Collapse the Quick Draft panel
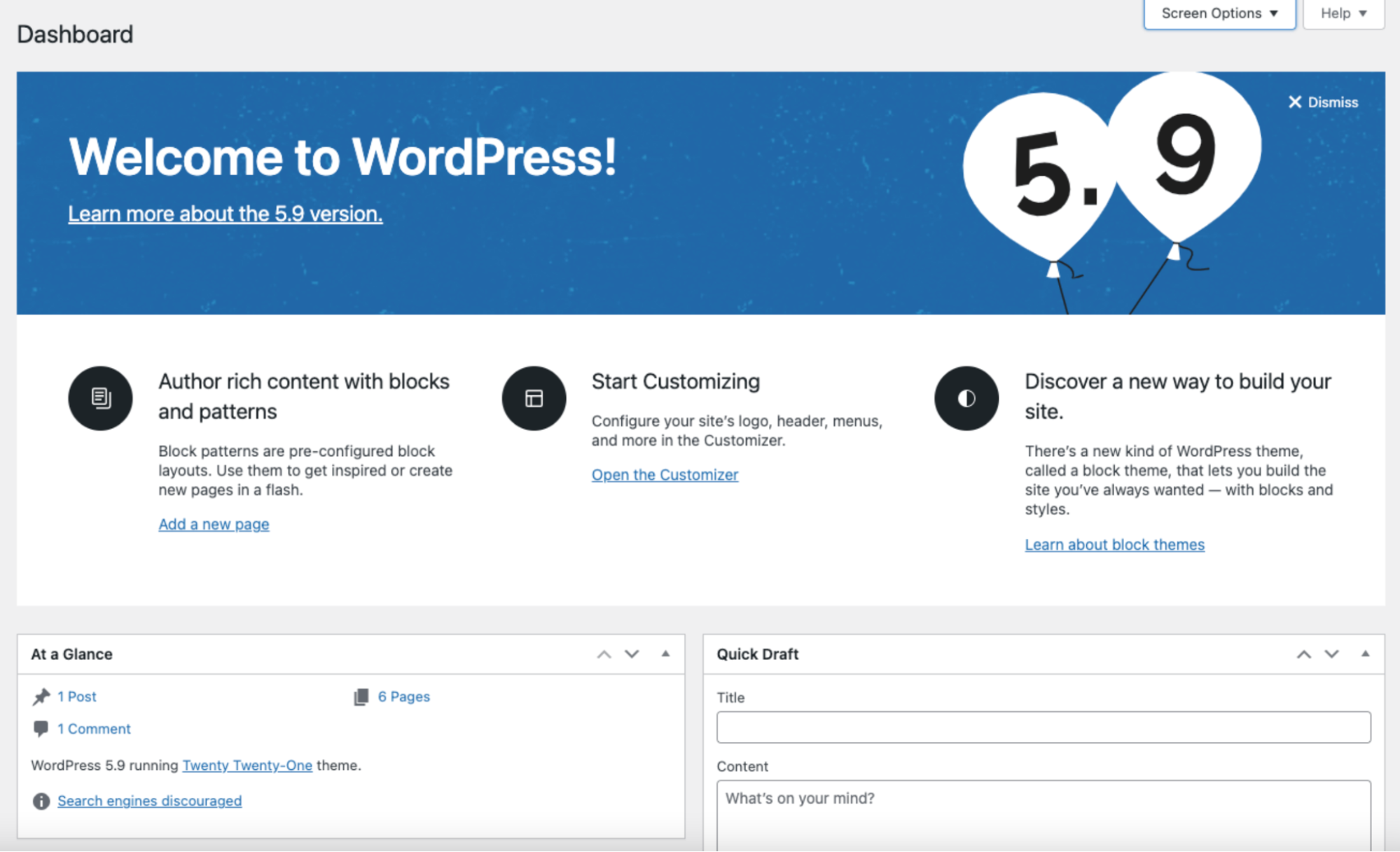 coord(1365,654)
